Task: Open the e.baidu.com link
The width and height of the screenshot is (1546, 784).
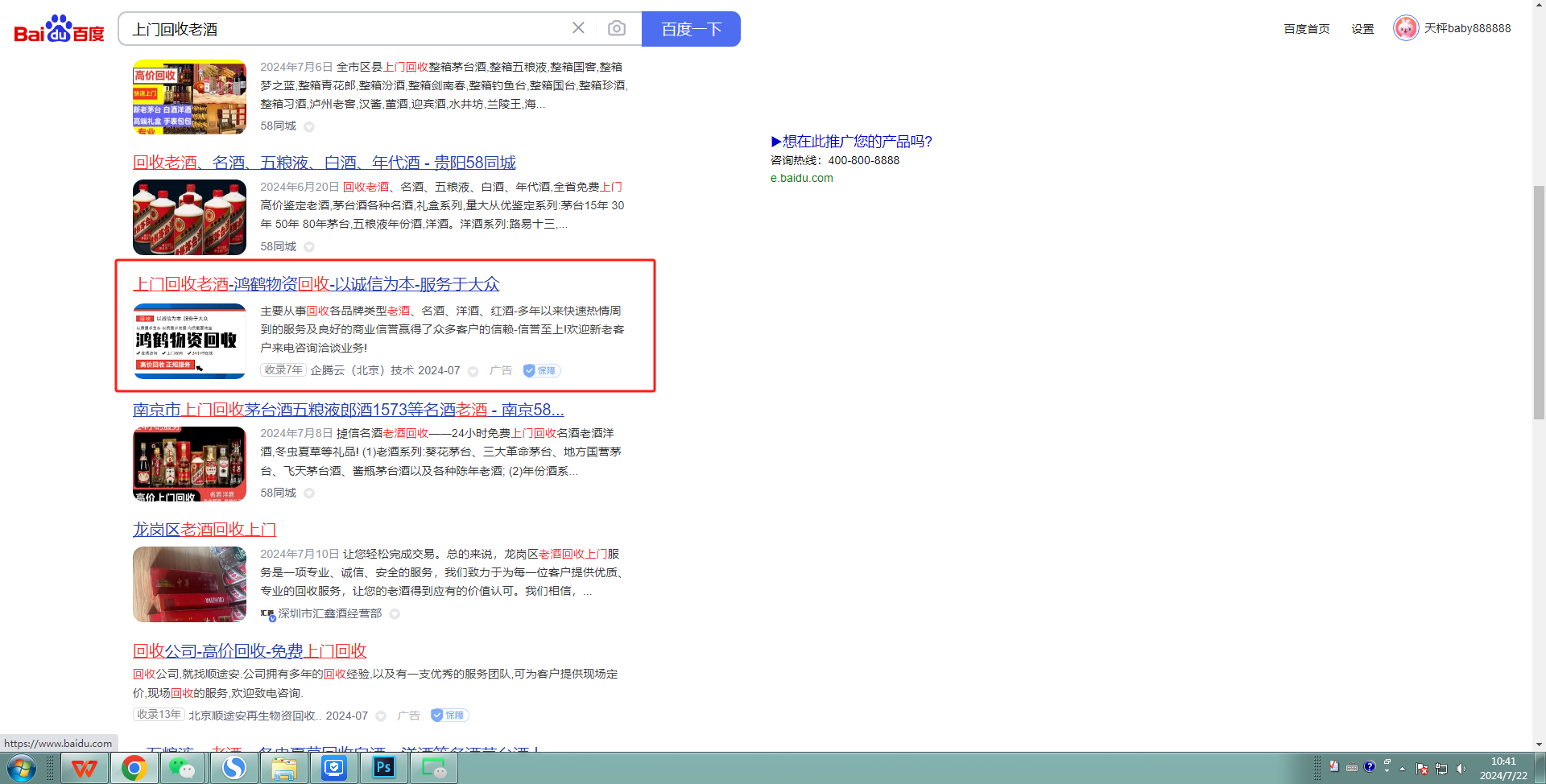Action: (802, 178)
